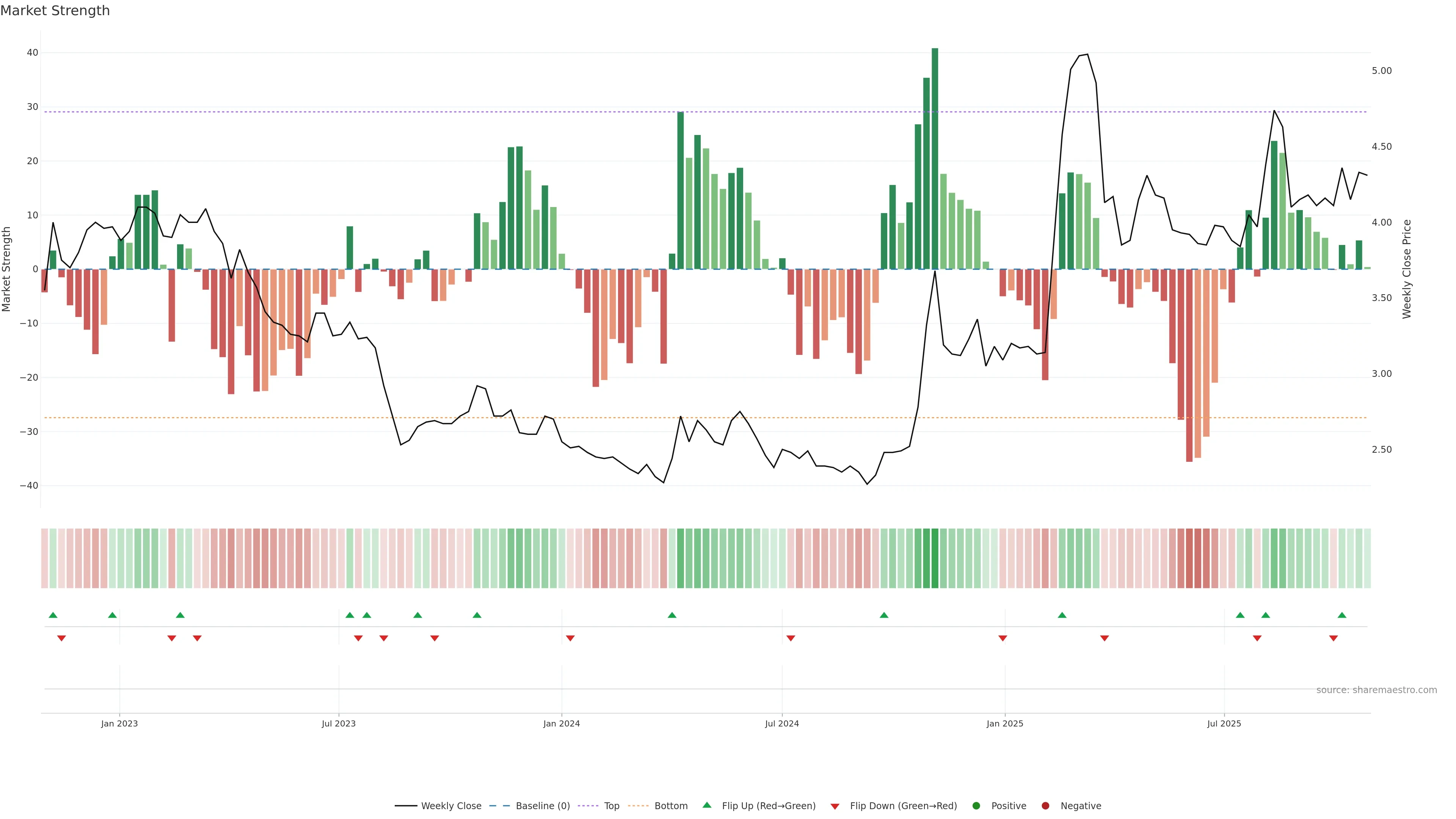Image resolution: width=1456 pixels, height=819 pixels.
Task: Click the Flip Up green triangle legend icon
Action: tap(706, 805)
